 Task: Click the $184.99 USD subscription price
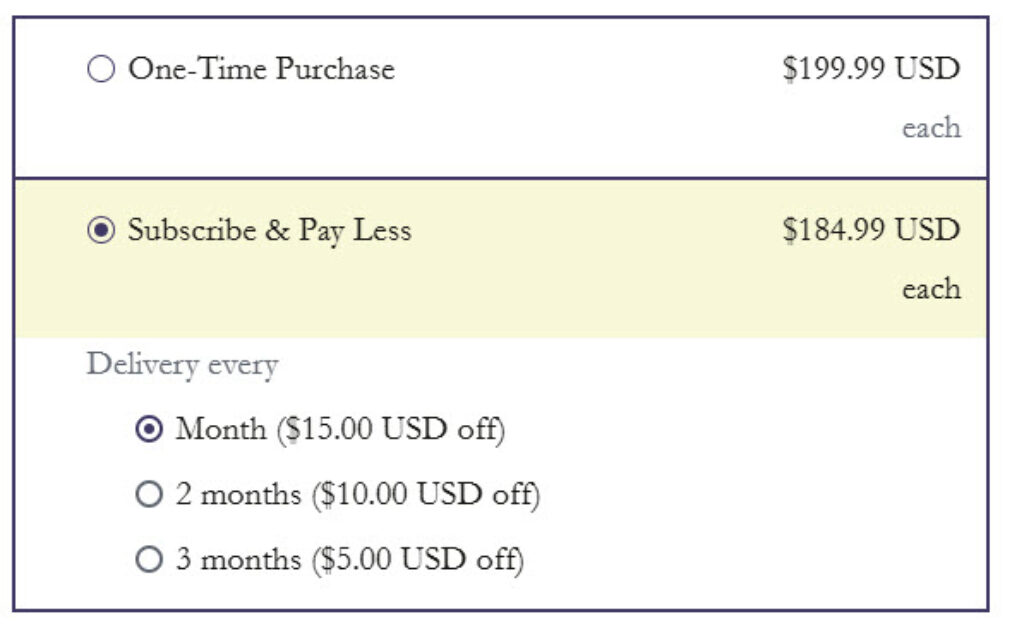pos(870,230)
